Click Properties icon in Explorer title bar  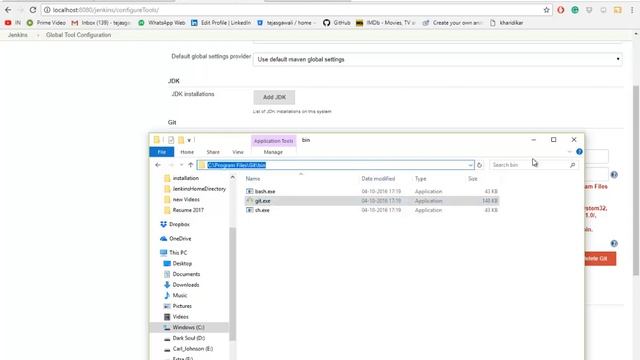(171, 140)
